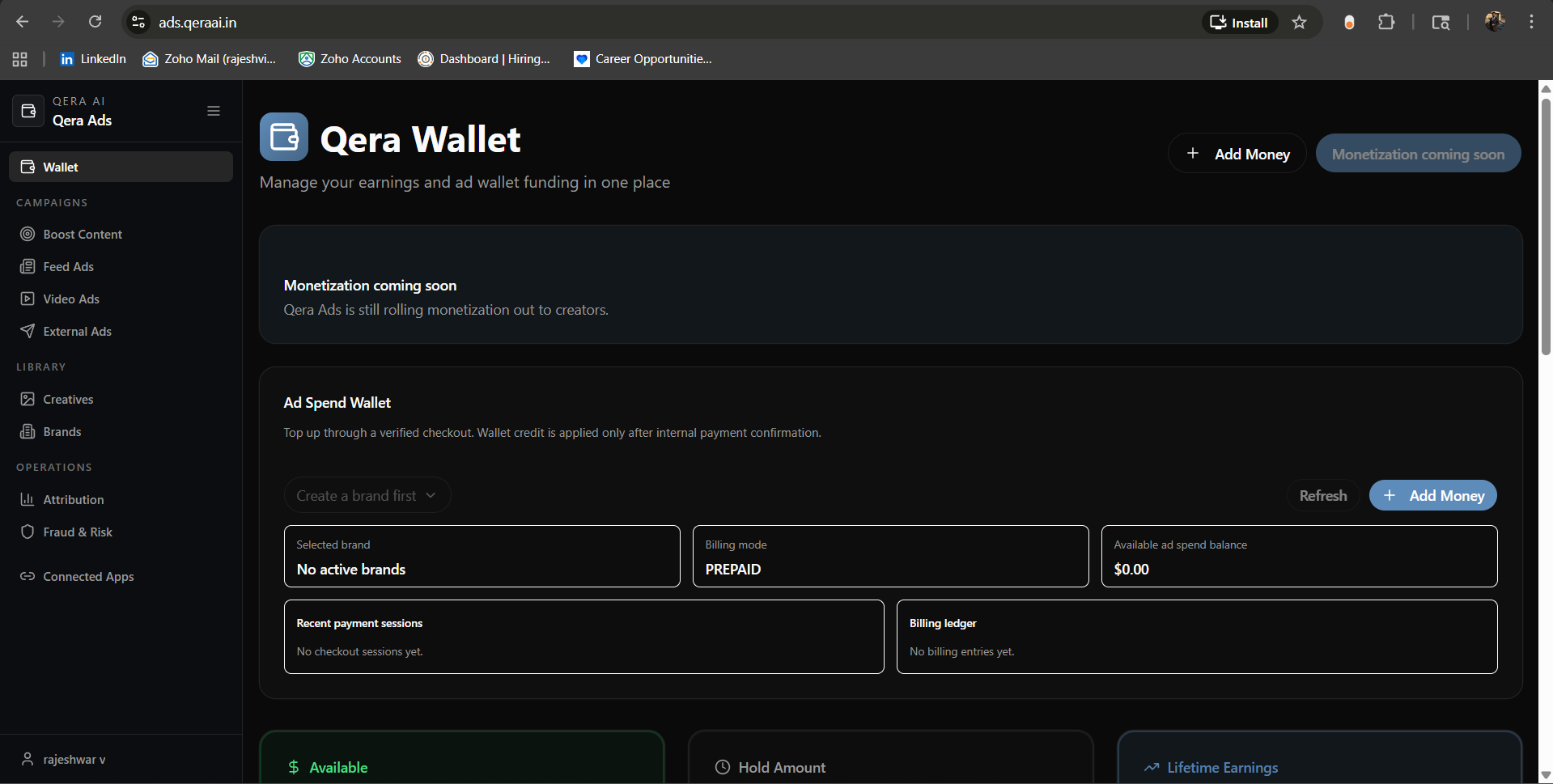Click the Fraud & Risk shield icon

(x=28, y=532)
